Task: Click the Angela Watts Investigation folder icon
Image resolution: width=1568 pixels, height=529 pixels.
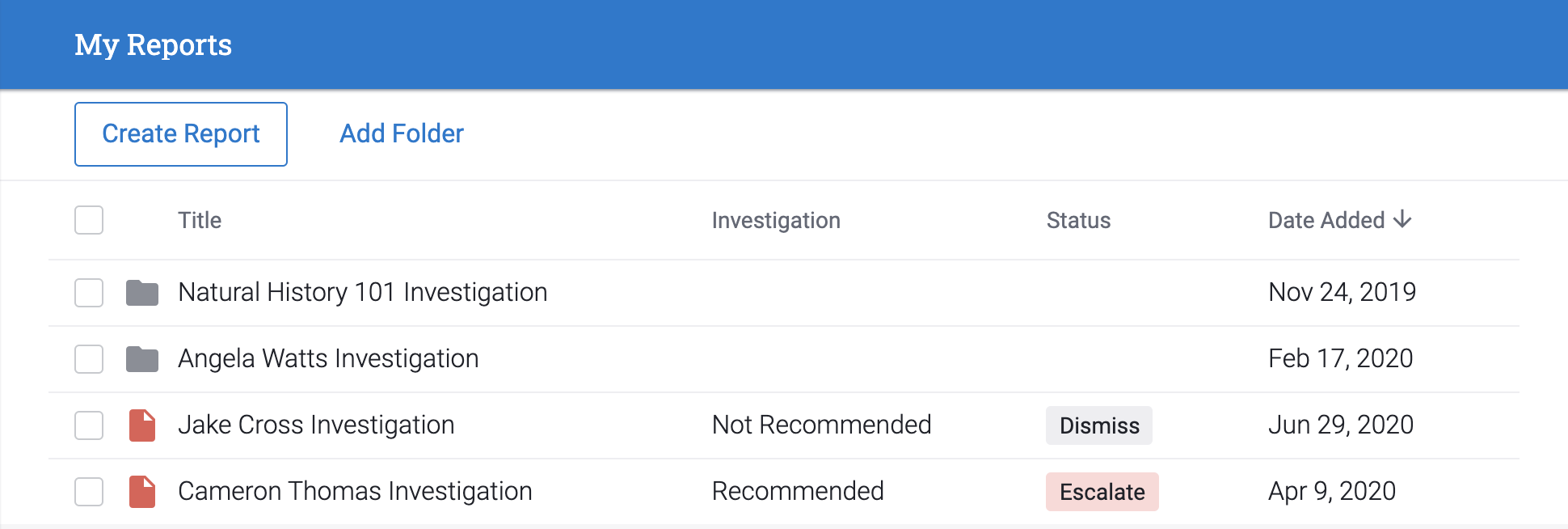Action: [x=142, y=359]
